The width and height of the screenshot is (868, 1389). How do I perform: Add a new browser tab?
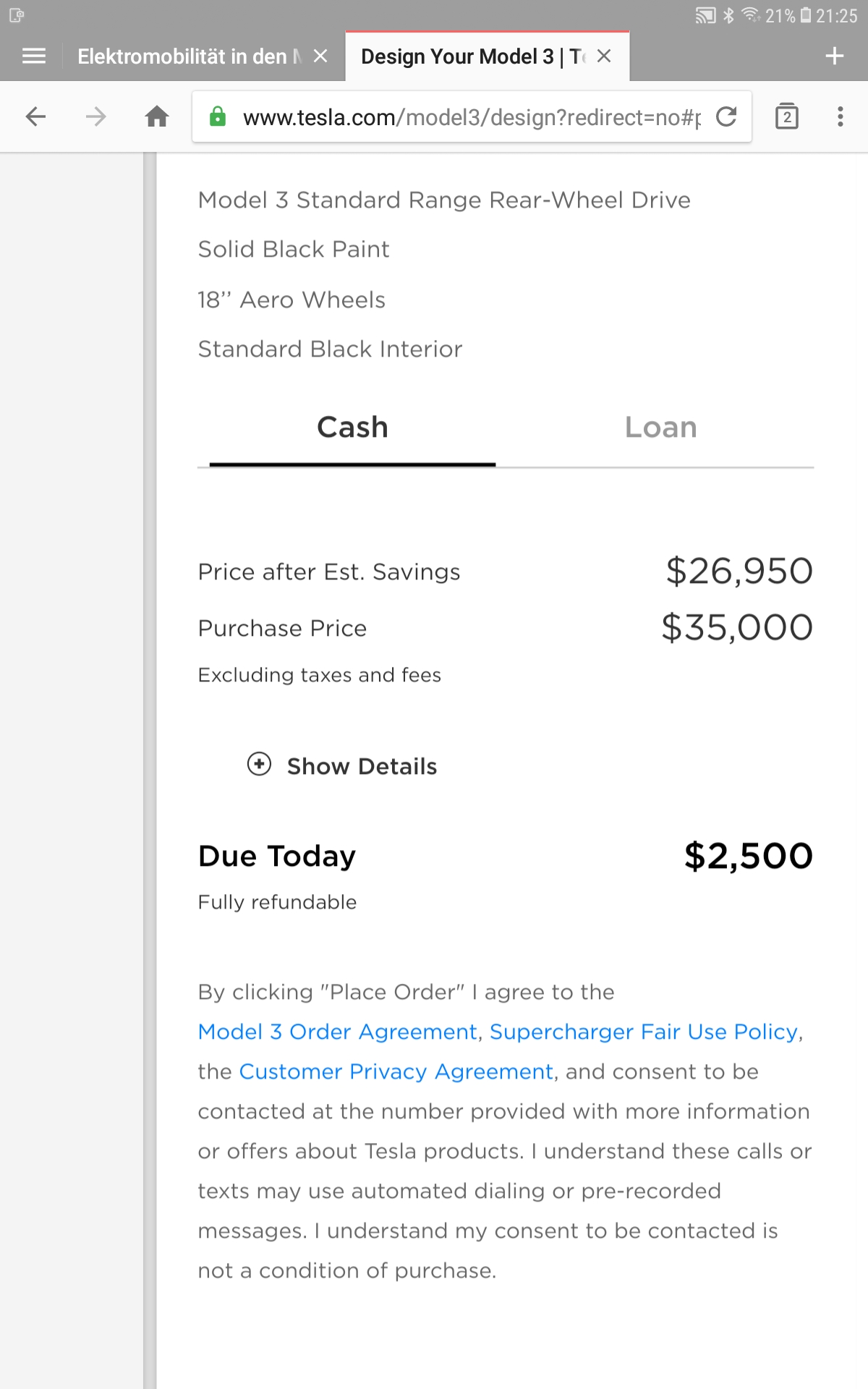(x=835, y=56)
